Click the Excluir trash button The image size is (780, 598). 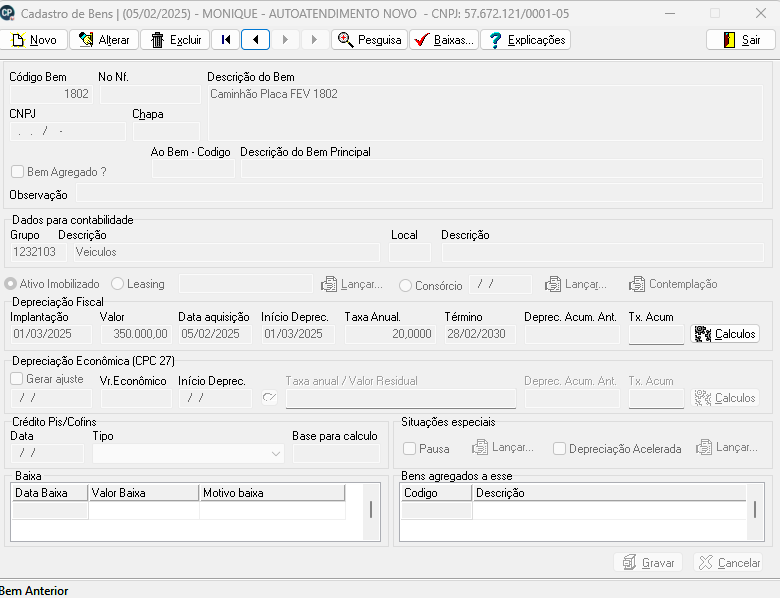175,40
